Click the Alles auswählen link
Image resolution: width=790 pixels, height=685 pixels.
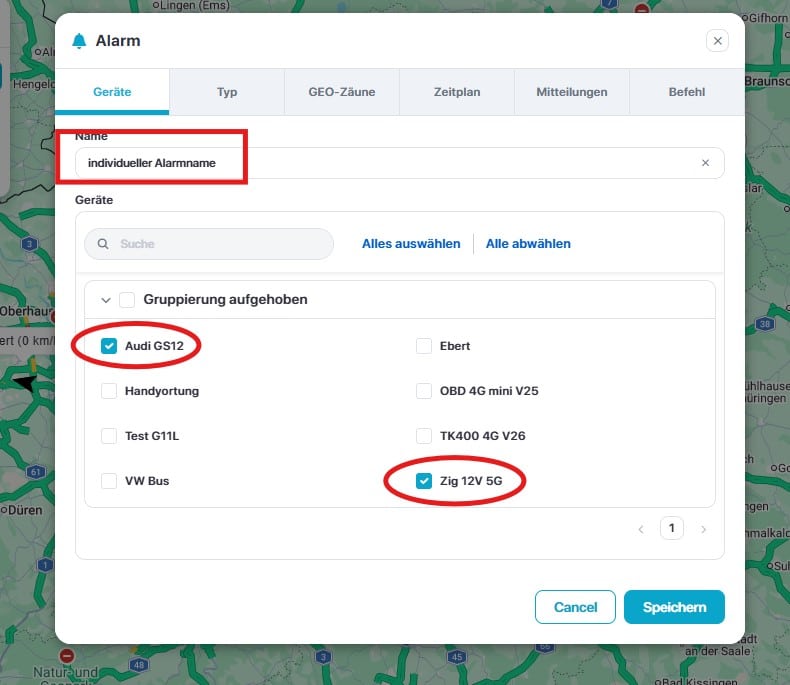(411, 244)
